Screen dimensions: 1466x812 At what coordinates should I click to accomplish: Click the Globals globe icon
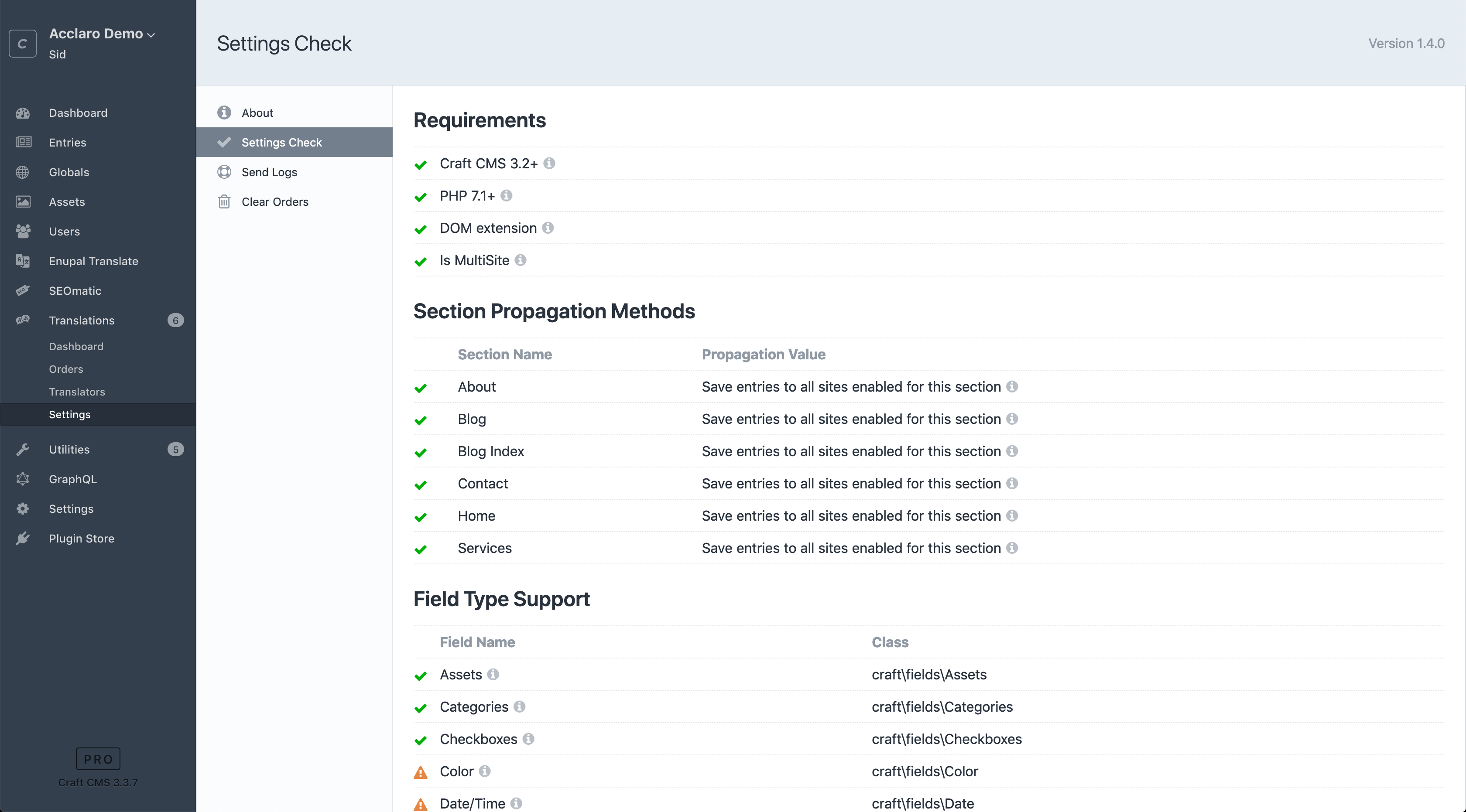[x=23, y=172]
